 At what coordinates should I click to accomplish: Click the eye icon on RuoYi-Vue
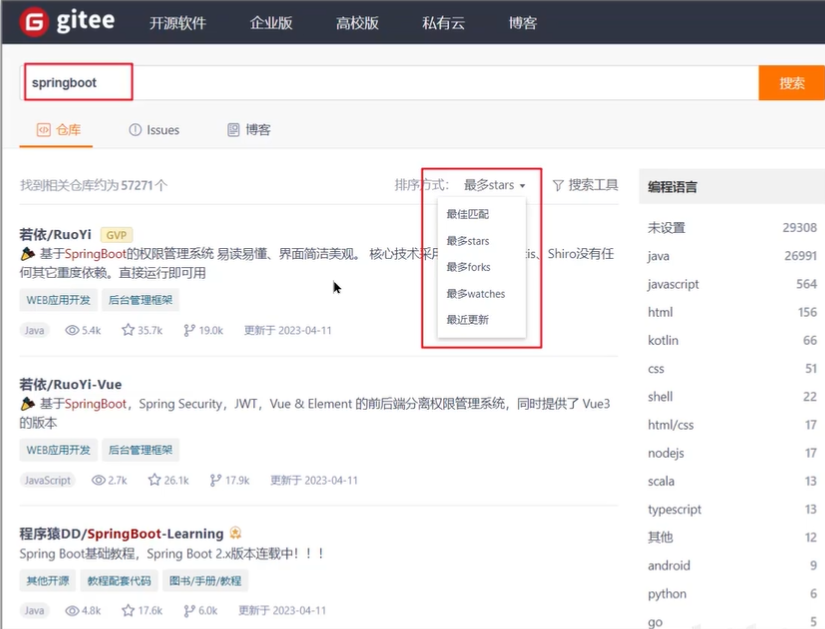click(98, 480)
